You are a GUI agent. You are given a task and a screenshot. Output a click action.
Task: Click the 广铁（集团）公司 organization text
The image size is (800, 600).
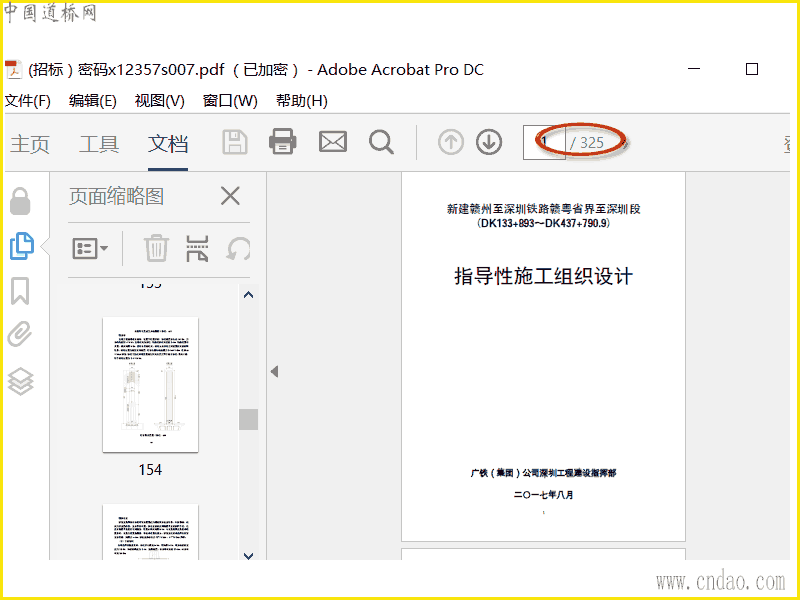543,473
